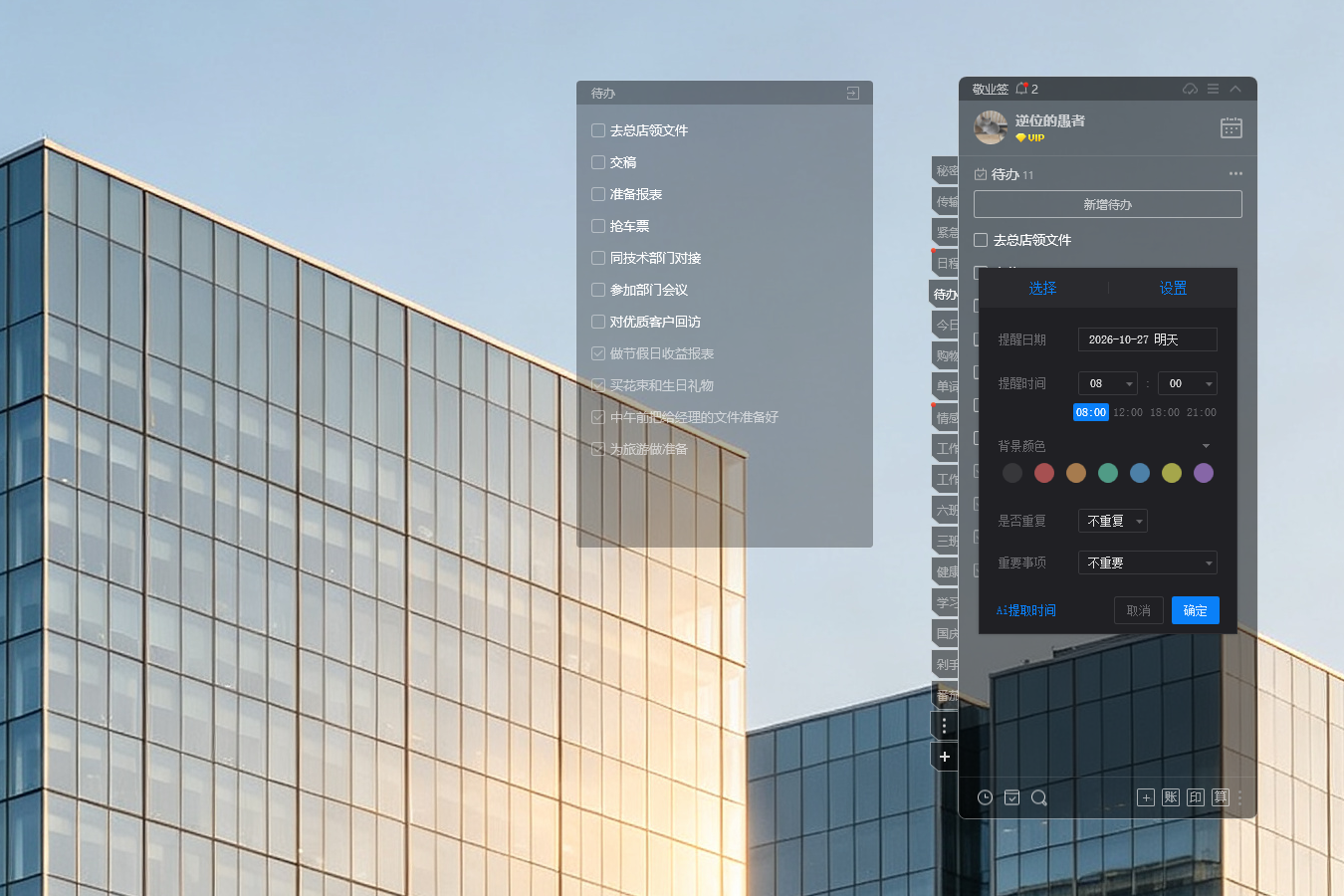Check 准备报表 in desktop widget

598,194
